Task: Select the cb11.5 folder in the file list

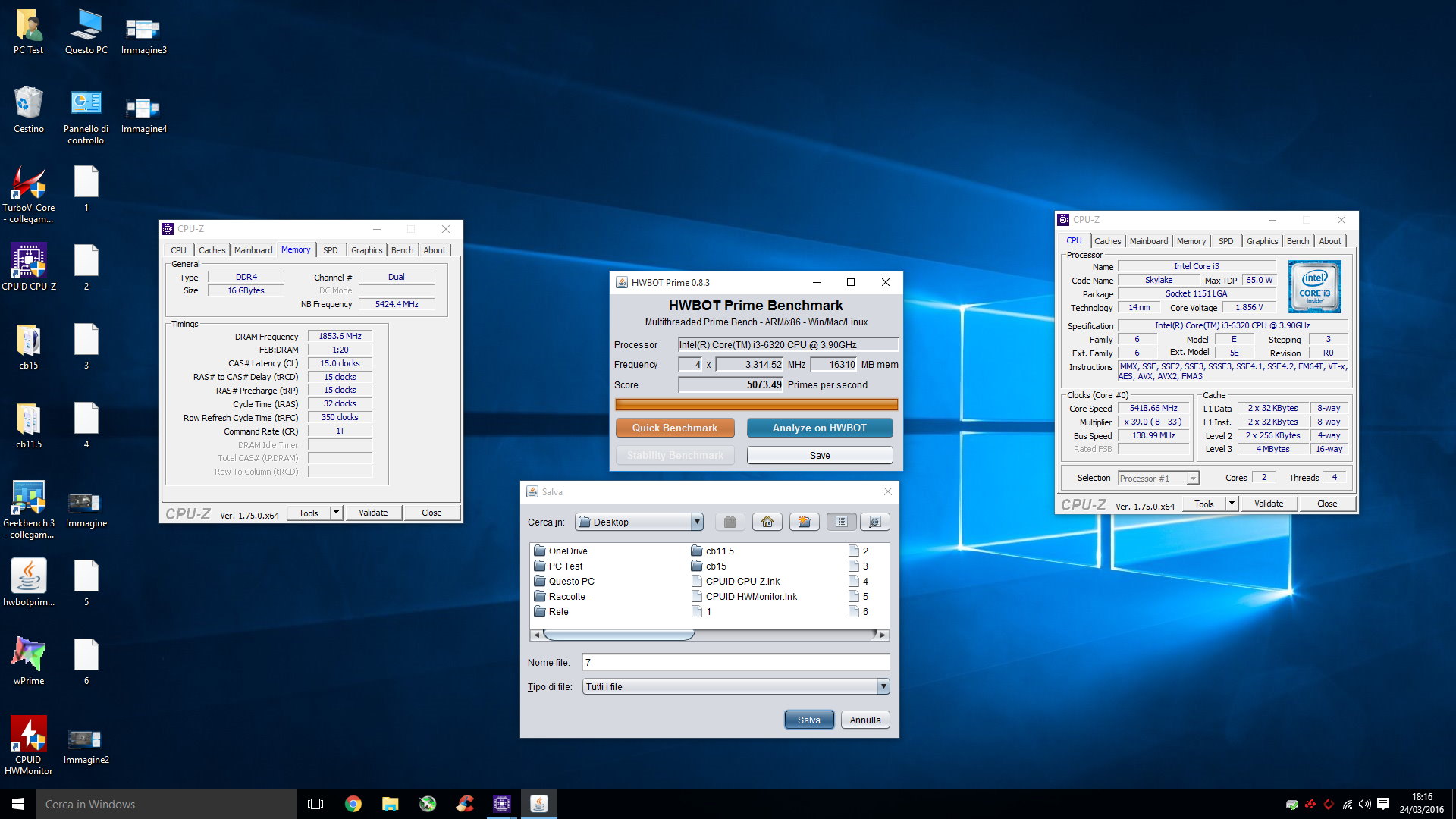Action: [712, 551]
